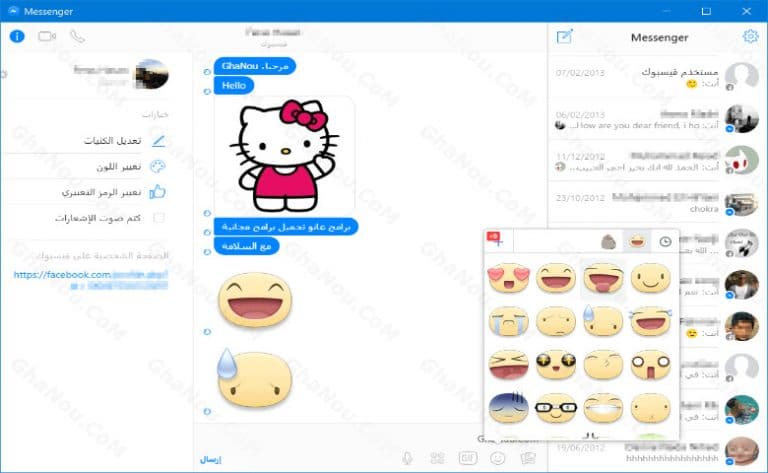768x473 pixels.
Task: Record a voice message with the microphone icon
Action: point(407,458)
